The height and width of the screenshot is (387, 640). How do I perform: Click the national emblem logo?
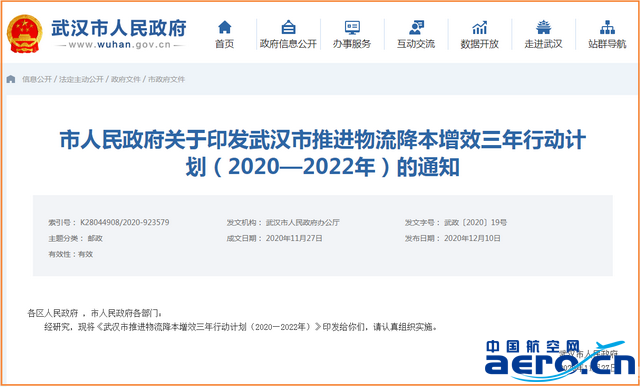(24, 33)
